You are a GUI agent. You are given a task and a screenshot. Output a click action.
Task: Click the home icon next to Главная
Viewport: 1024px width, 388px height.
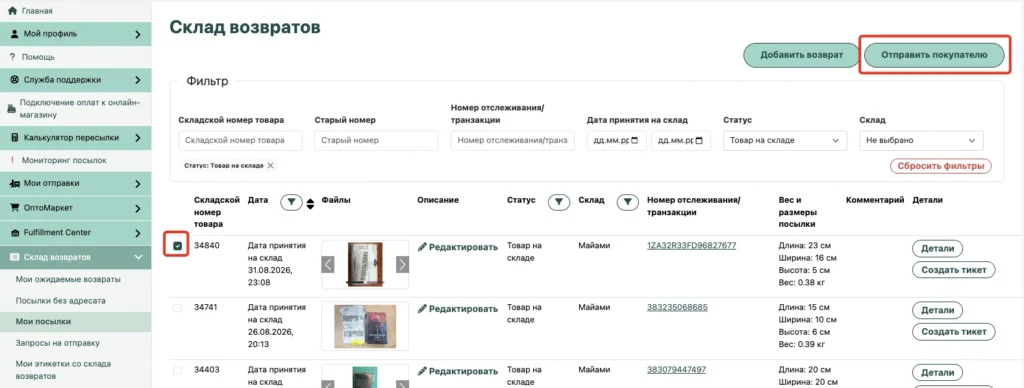click(x=11, y=11)
